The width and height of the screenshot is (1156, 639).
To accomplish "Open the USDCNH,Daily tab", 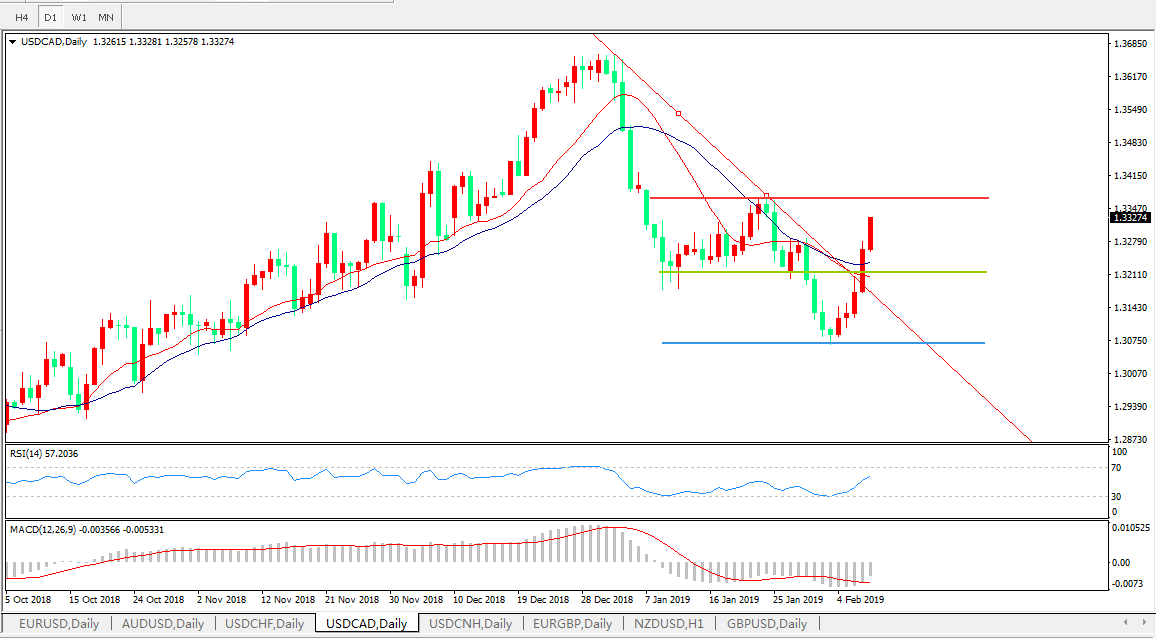I will 470,624.
